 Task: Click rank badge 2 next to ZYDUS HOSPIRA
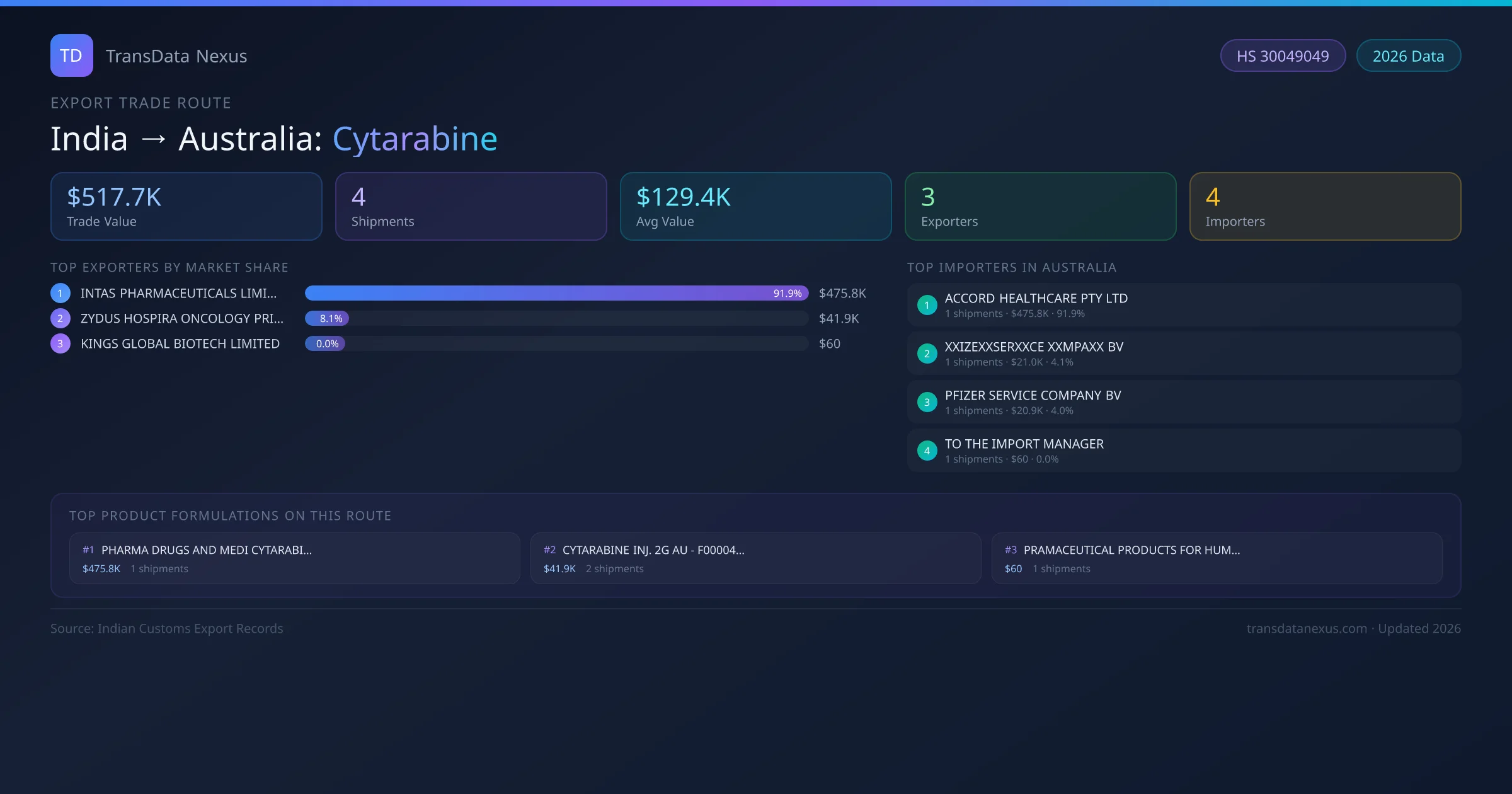[x=60, y=318]
